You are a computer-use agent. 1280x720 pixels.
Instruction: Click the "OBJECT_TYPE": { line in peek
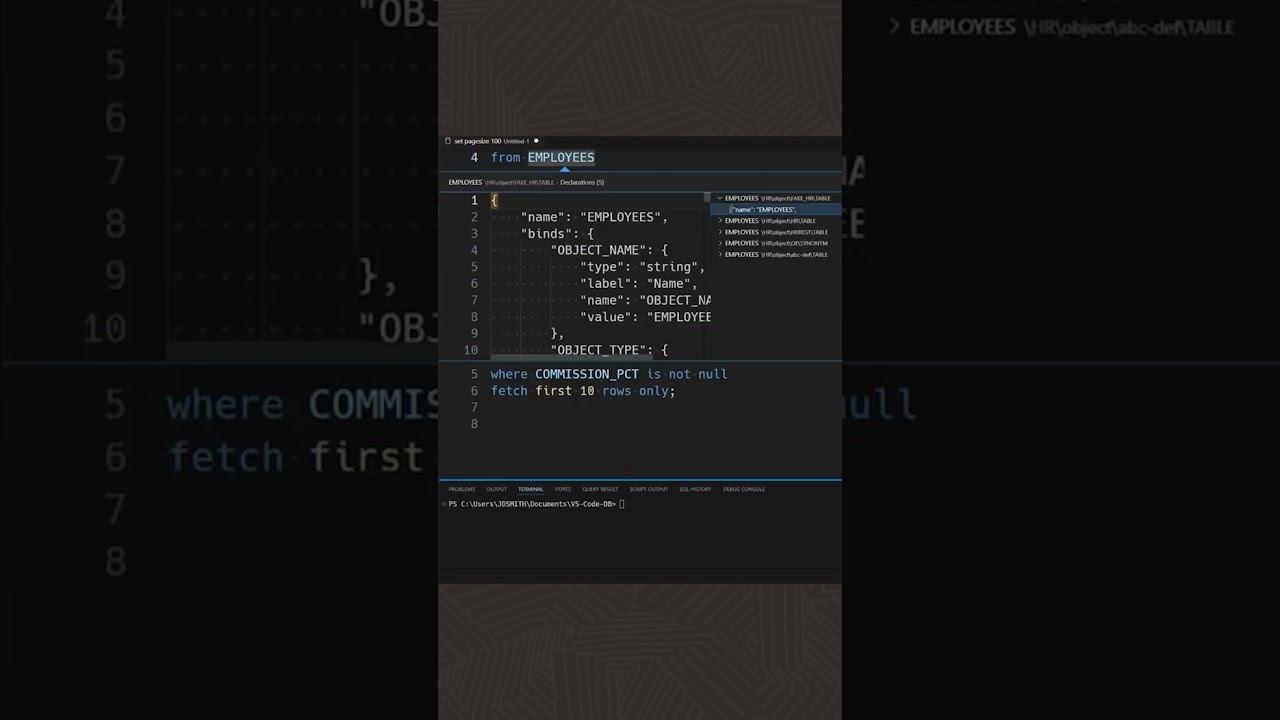click(x=609, y=350)
